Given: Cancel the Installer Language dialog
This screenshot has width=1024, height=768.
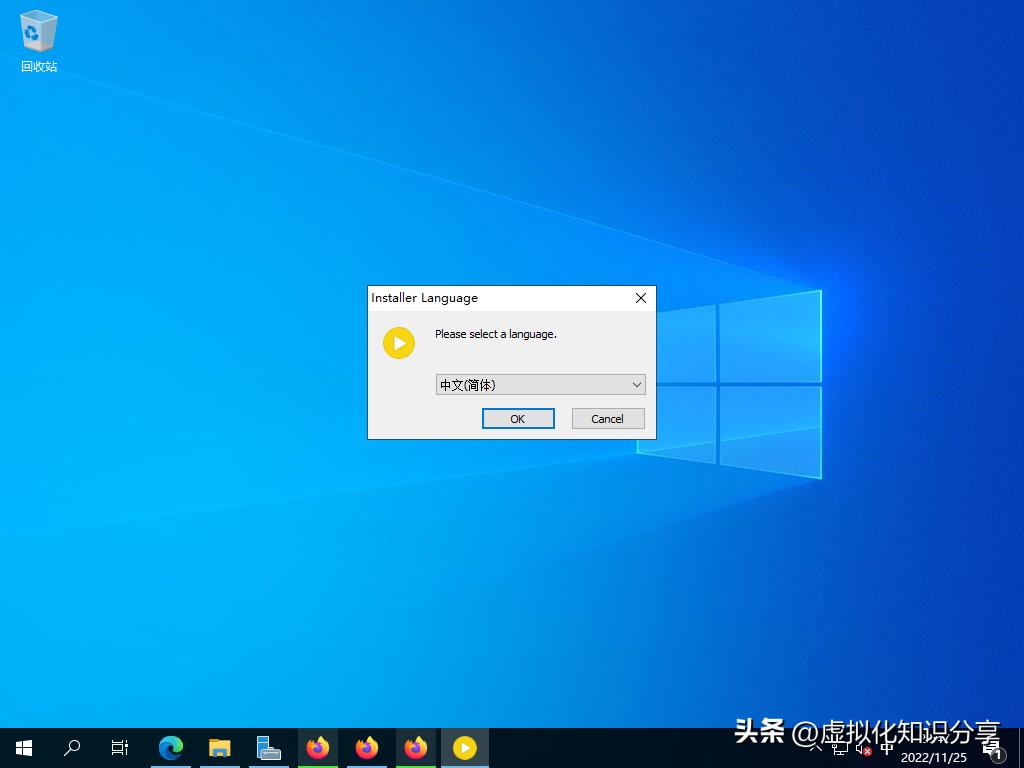Looking at the screenshot, I should [x=607, y=418].
